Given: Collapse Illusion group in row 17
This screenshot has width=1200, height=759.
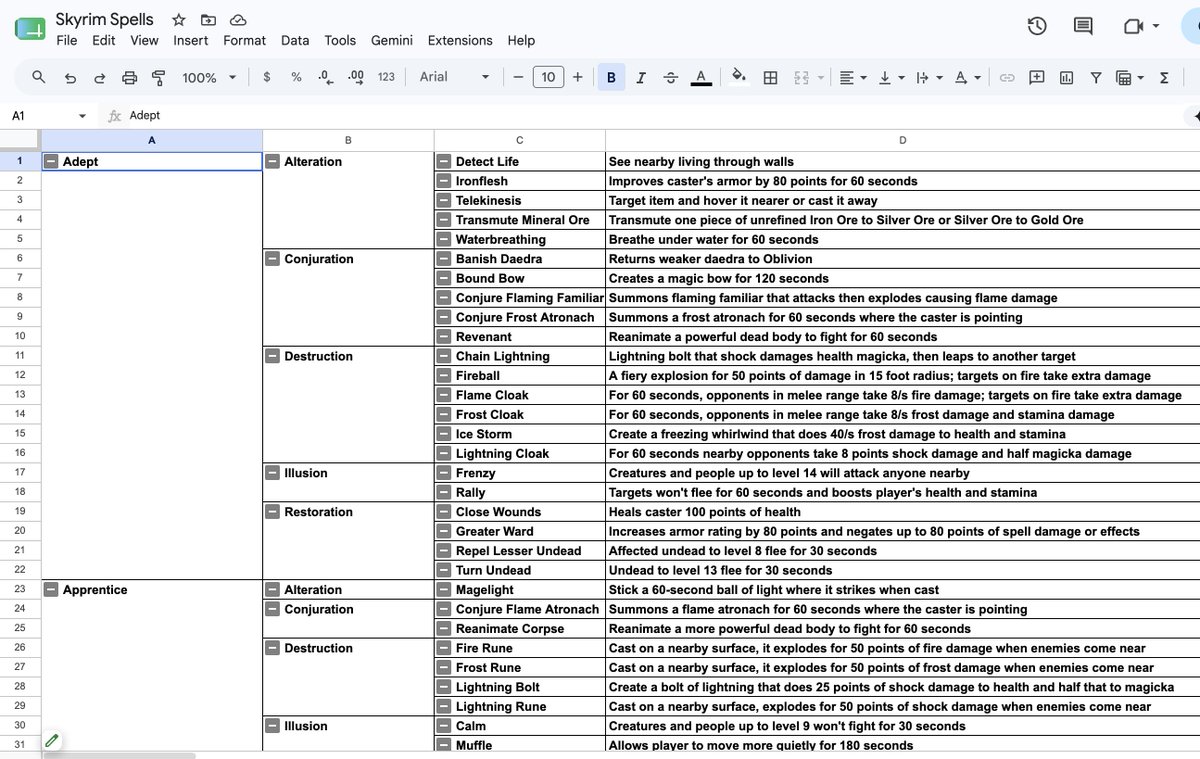Looking at the screenshot, I should (x=272, y=473).
